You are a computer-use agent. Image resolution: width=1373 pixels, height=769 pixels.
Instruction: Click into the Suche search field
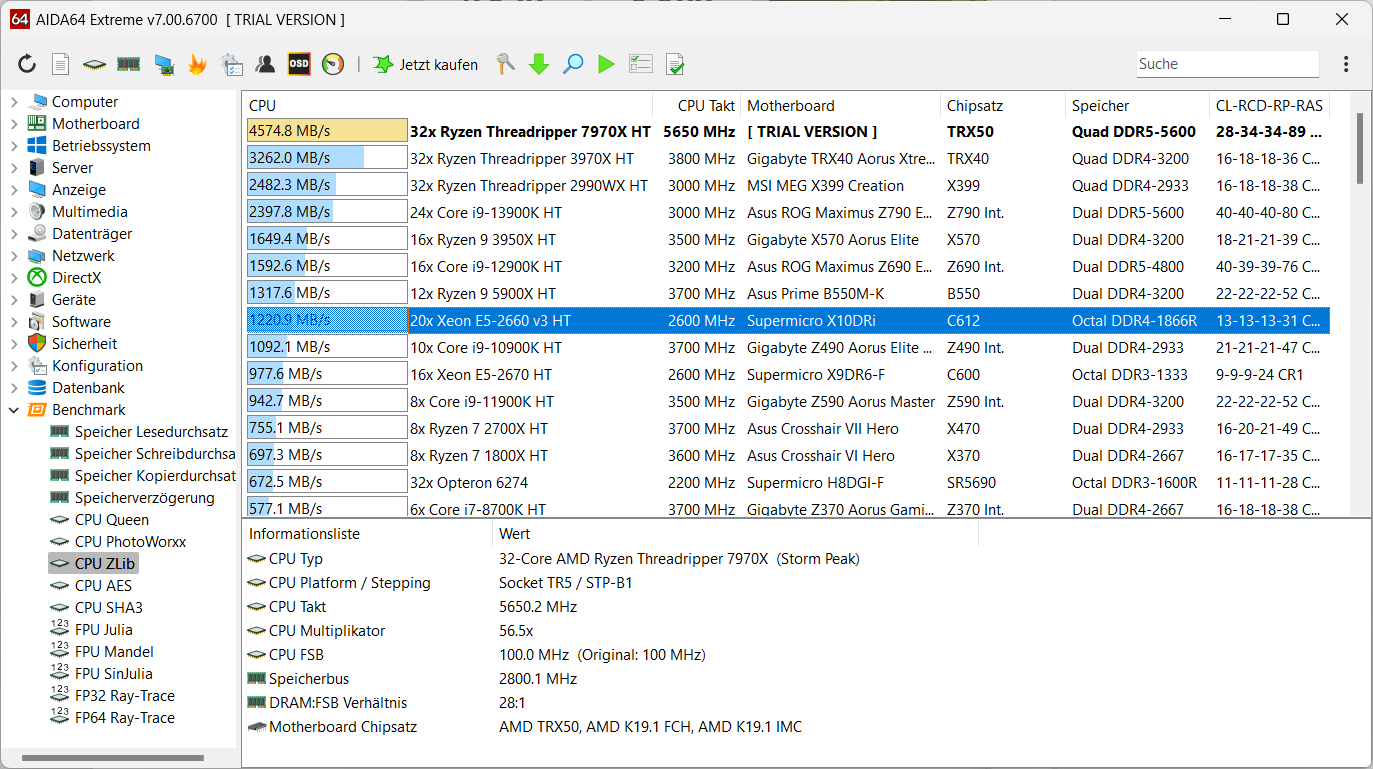(1228, 64)
